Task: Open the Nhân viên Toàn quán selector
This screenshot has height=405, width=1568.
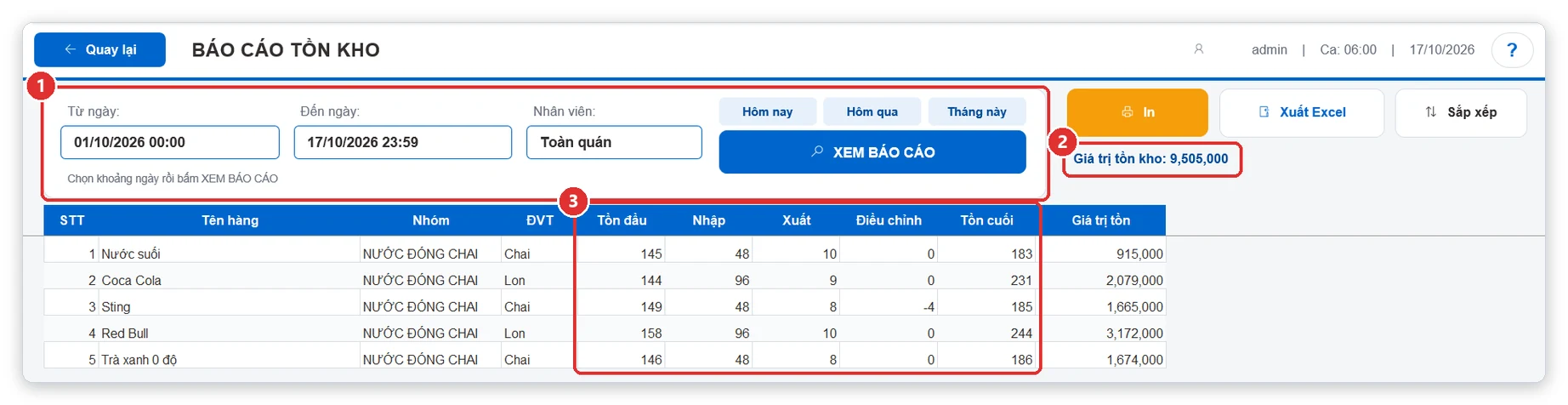Action: click(614, 142)
